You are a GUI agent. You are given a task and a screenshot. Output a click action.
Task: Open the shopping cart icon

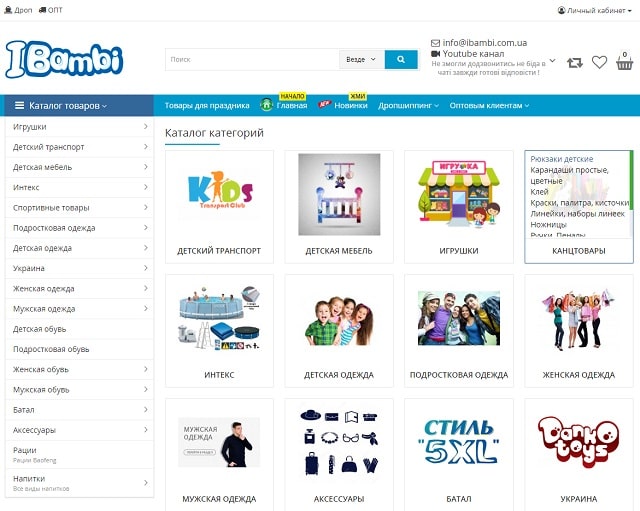click(625, 62)
